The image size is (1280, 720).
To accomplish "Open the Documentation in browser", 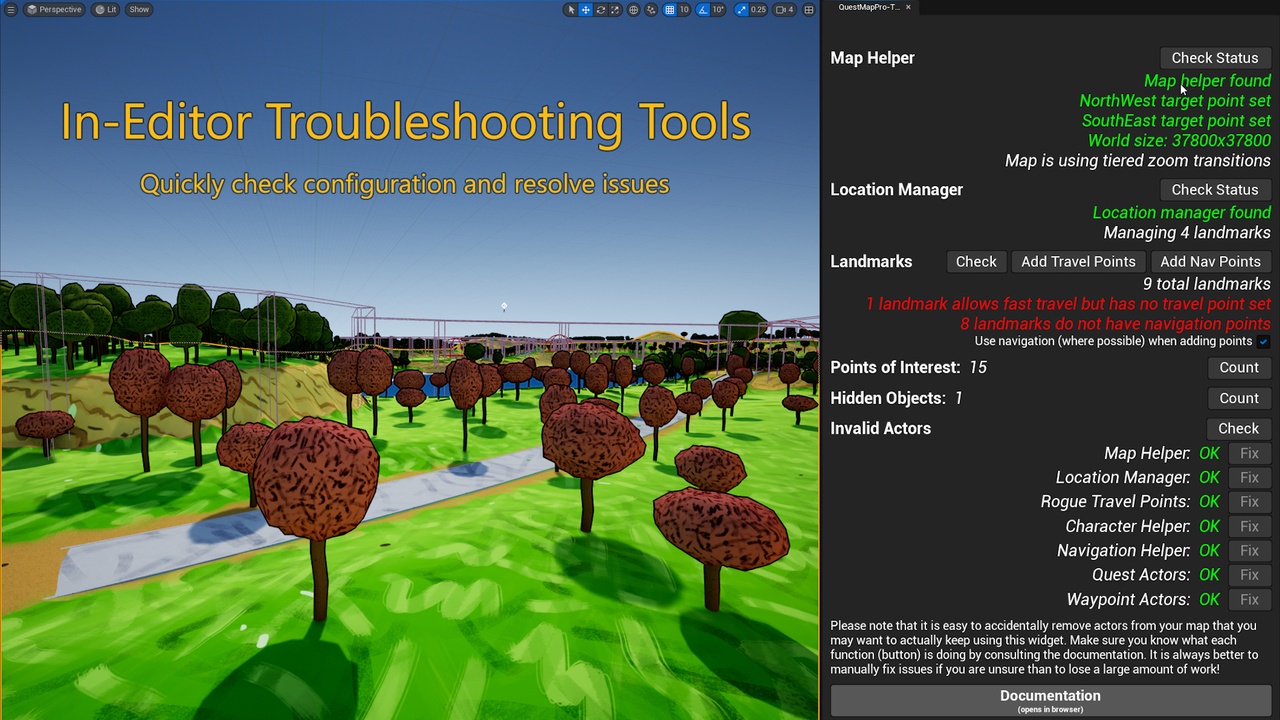I will click(x=1050, y=701).
